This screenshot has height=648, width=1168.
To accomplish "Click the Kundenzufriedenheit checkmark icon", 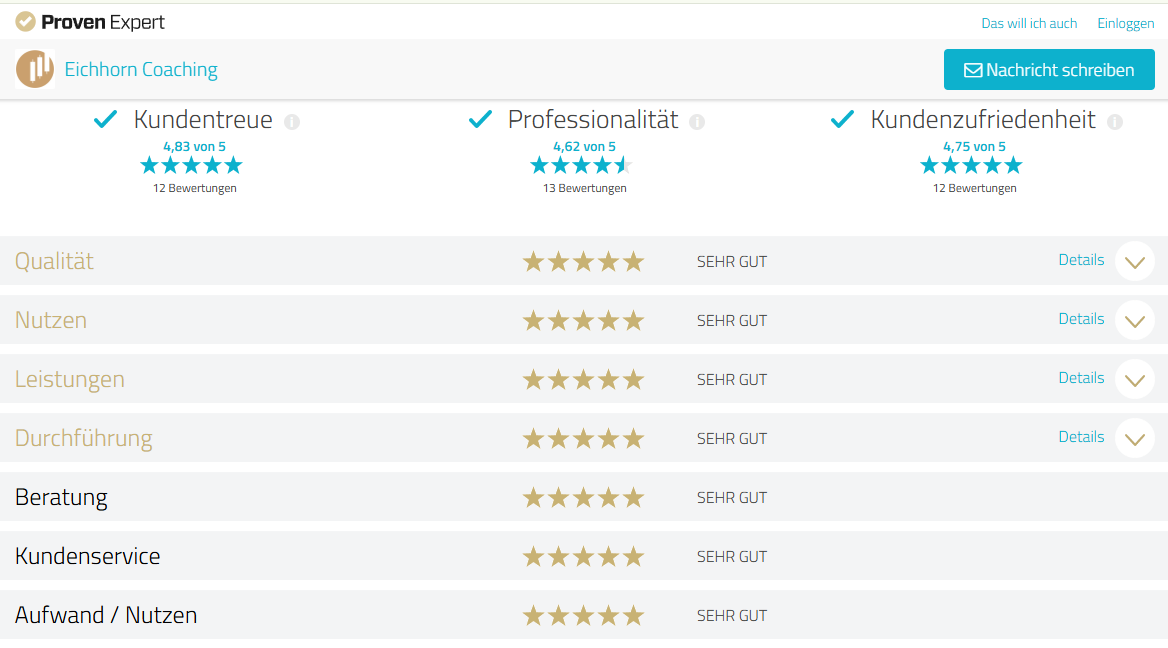I will (x=842, y=120).
